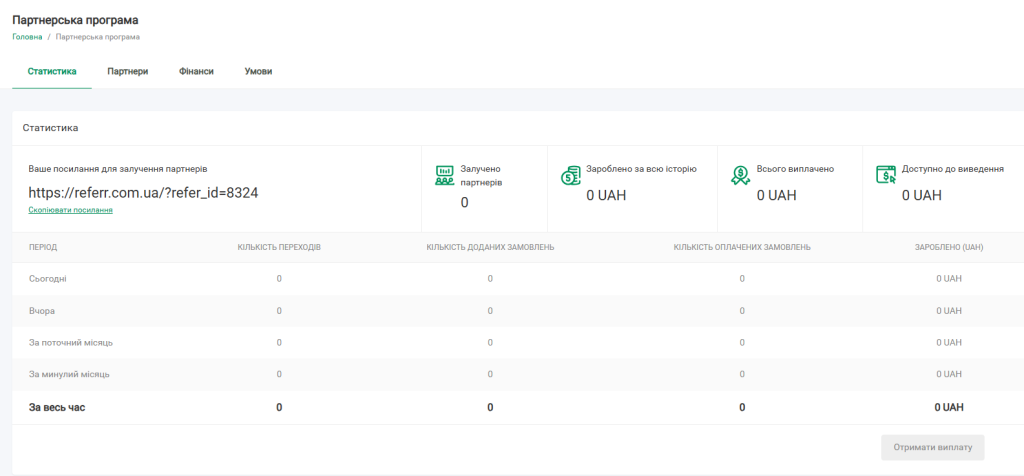Image resolution: width=1024 pixels, height=476 pixels.
Task: Select the За весь час total row
Action: click(57, 407)
